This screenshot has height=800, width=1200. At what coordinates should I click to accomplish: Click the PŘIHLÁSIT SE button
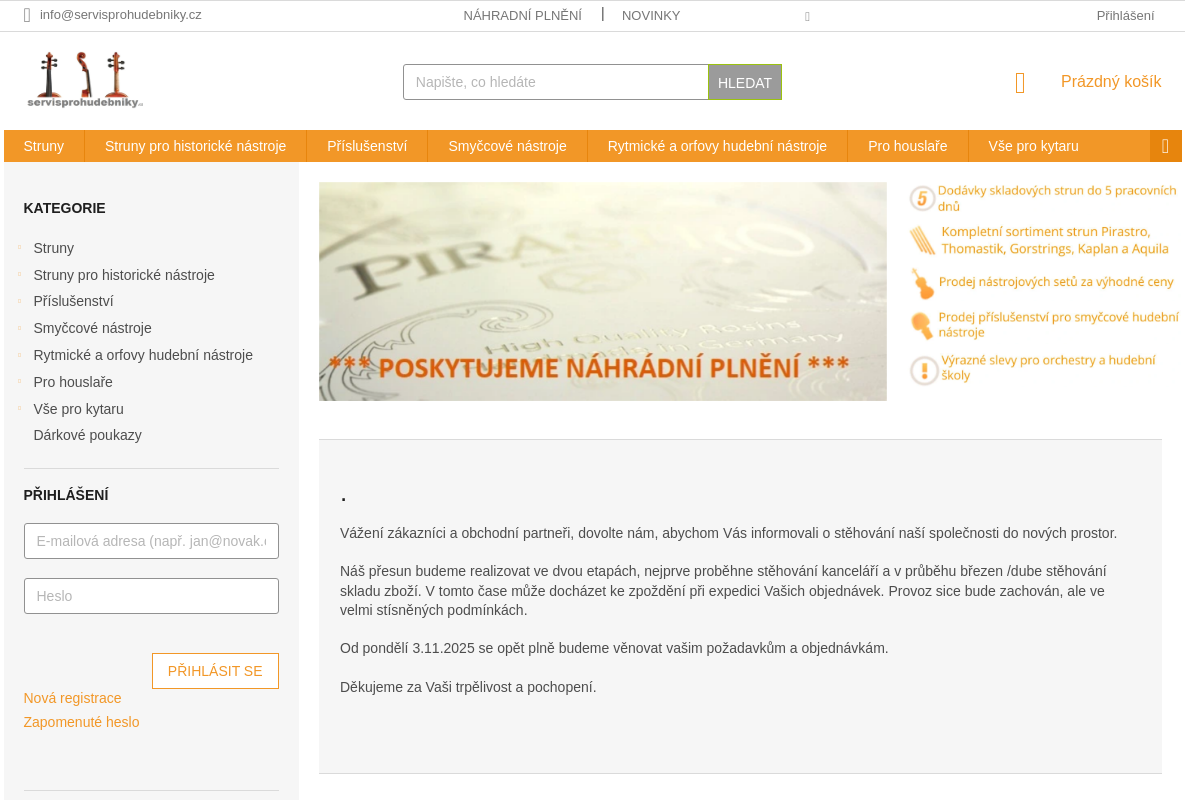pos(215,671)
